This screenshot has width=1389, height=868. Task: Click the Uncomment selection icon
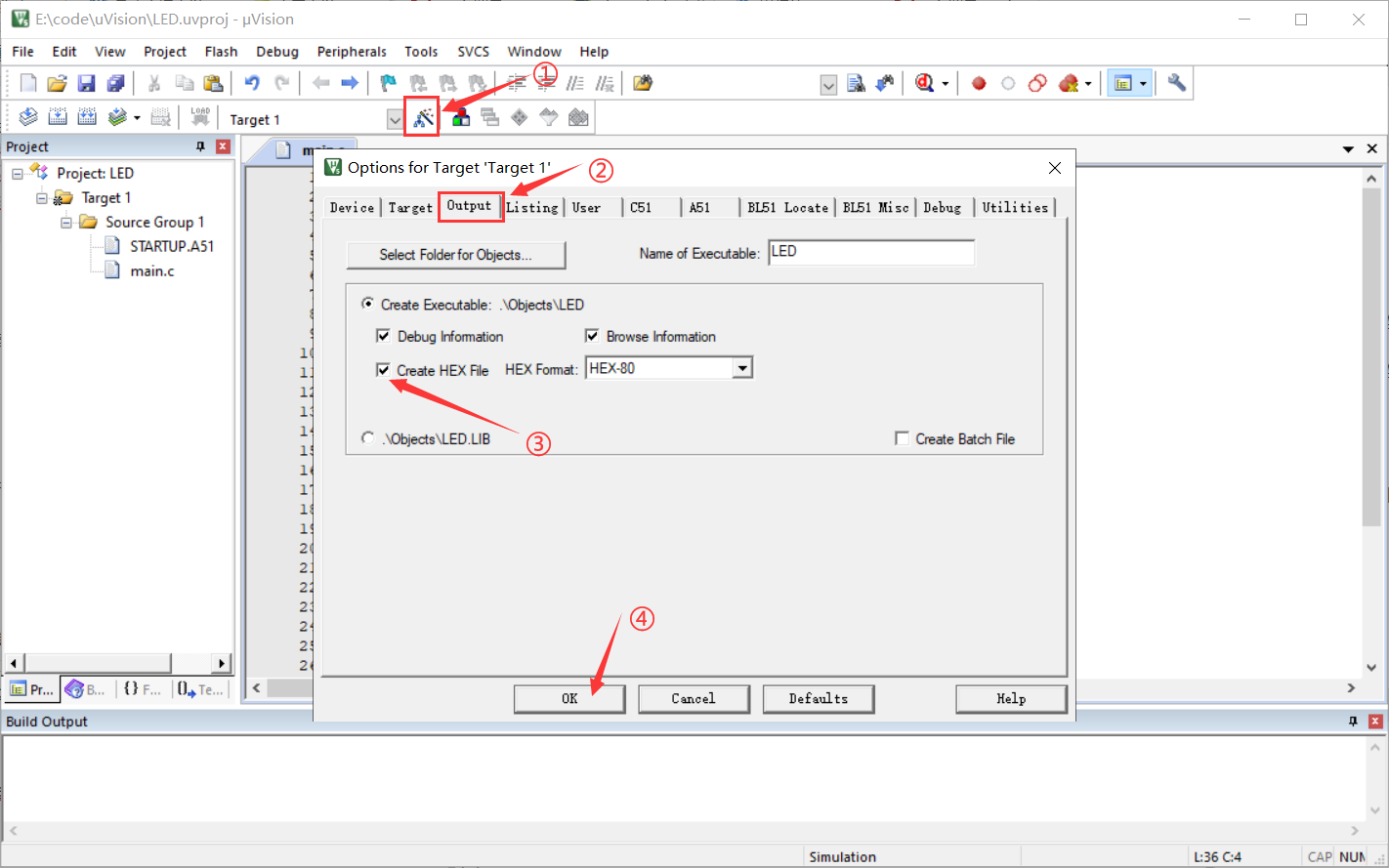605,83
